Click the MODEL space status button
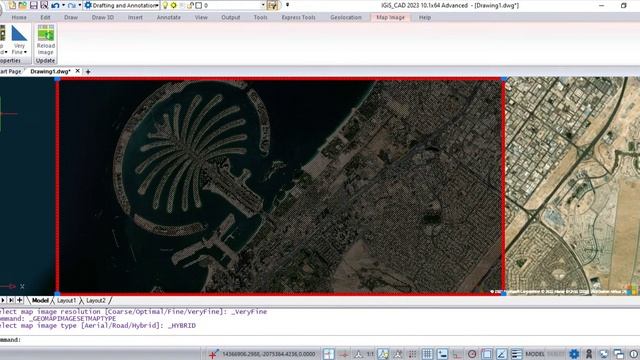The height and width of the screenshot is (360, 640). (535, 354)
